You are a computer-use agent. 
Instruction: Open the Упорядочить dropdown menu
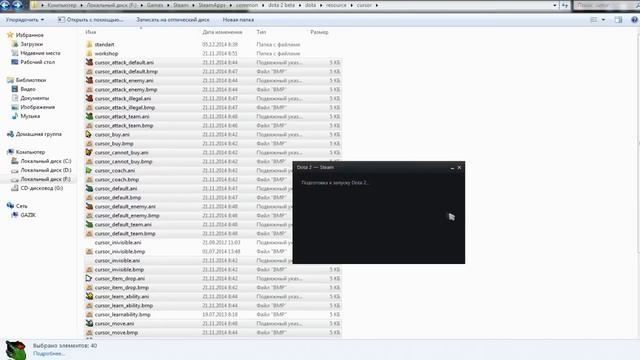pos(25,20)
